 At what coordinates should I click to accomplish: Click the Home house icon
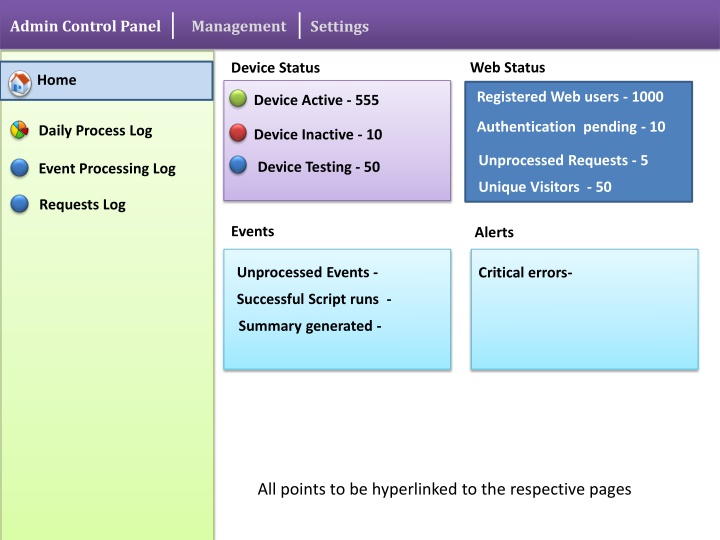(20, 83)
